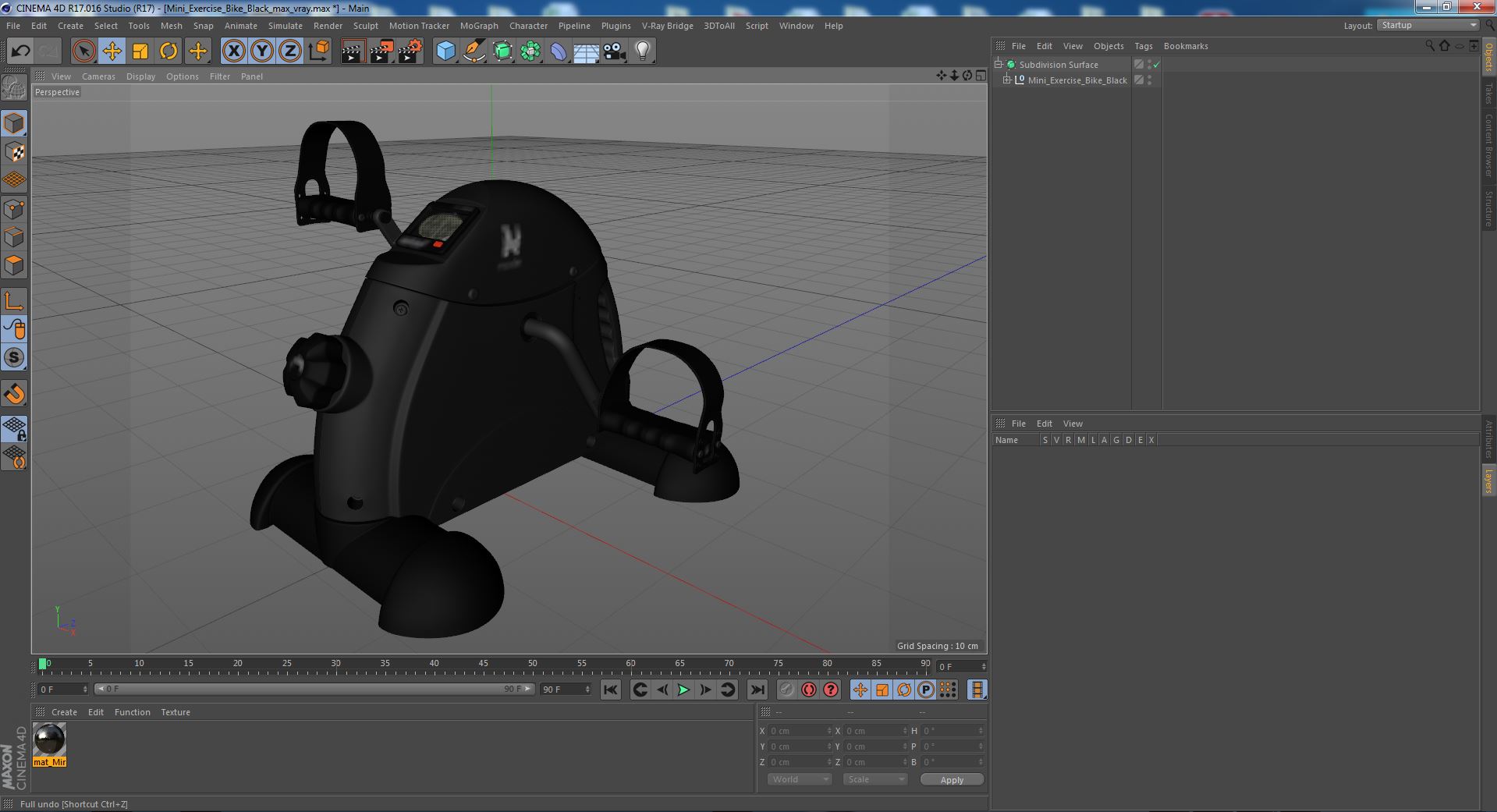Open Material Manager Texture menu
Viewport: 1497px width, 812px height.
(x=176, y=712)
